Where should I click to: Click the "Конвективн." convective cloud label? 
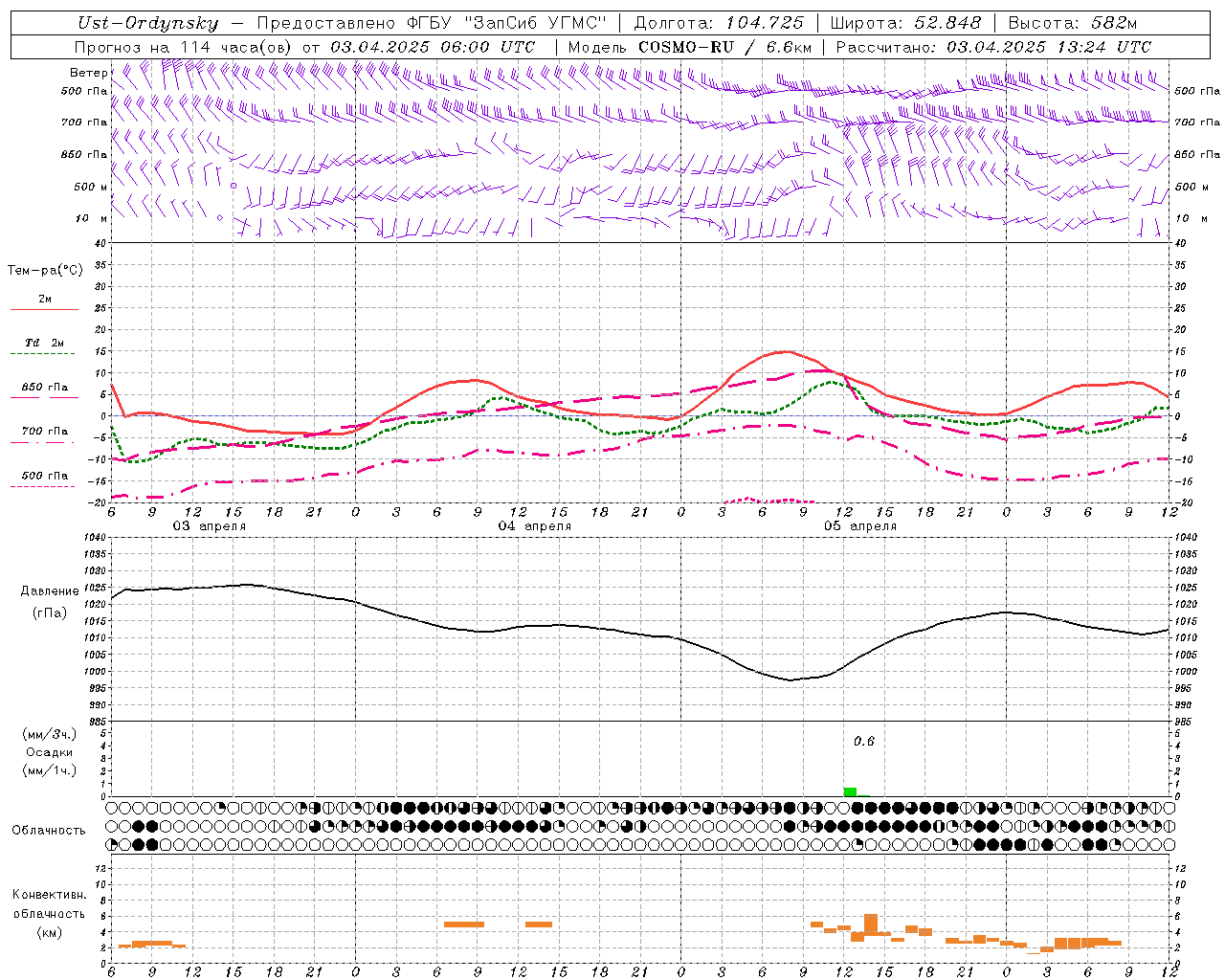tap(49, 895)
